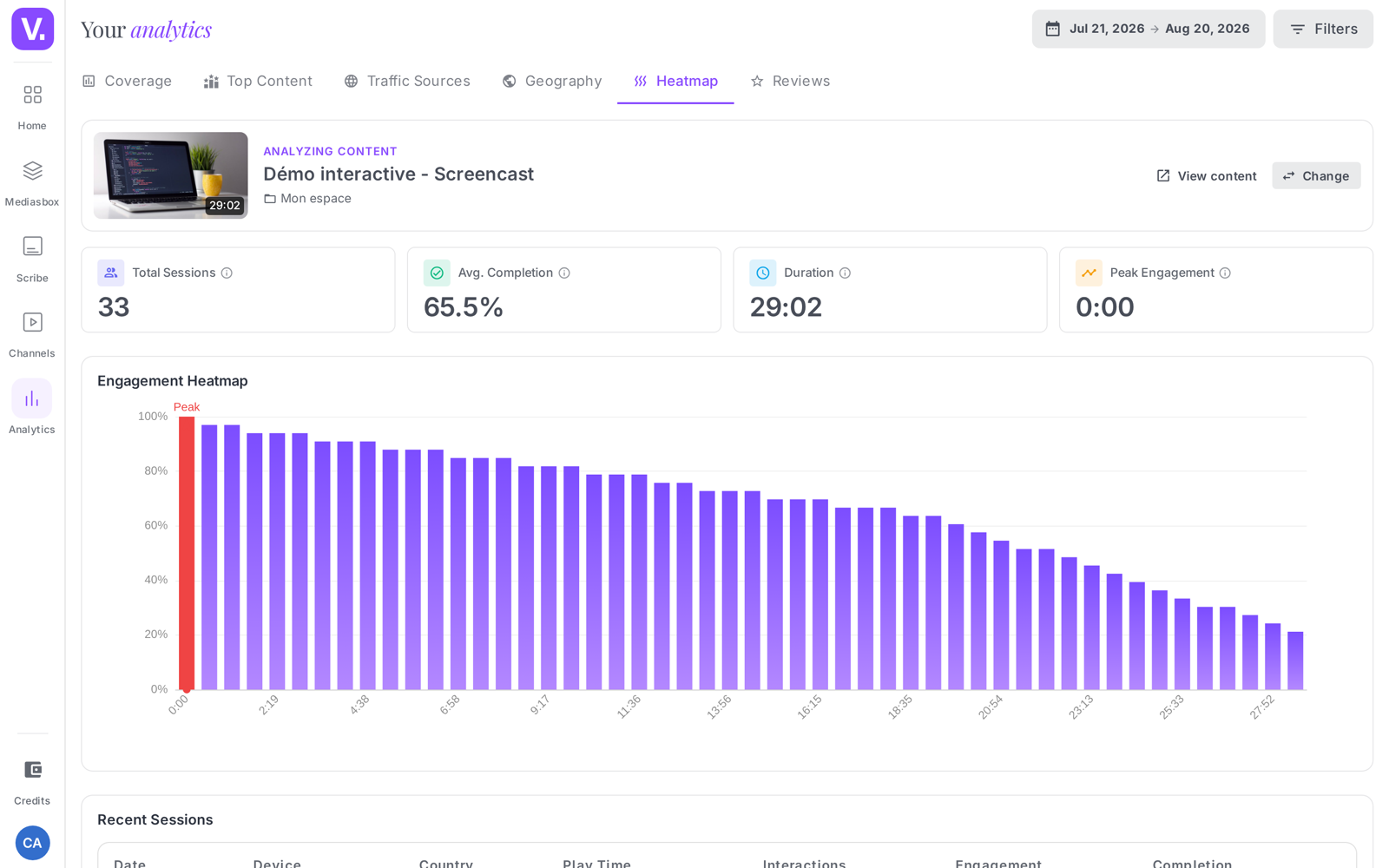The image size is (1389, 868).
Task: Click the Peak Engagement info icon
Action: (1225, 273)
